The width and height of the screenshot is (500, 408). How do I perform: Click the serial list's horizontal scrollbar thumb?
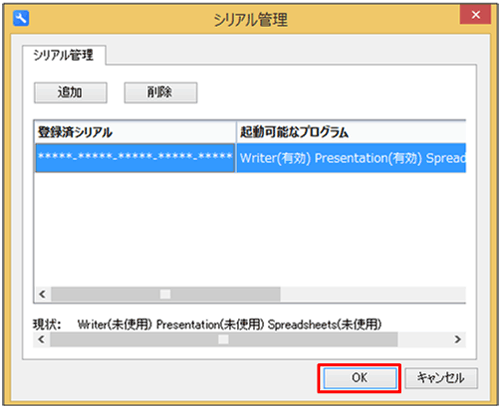166,294
